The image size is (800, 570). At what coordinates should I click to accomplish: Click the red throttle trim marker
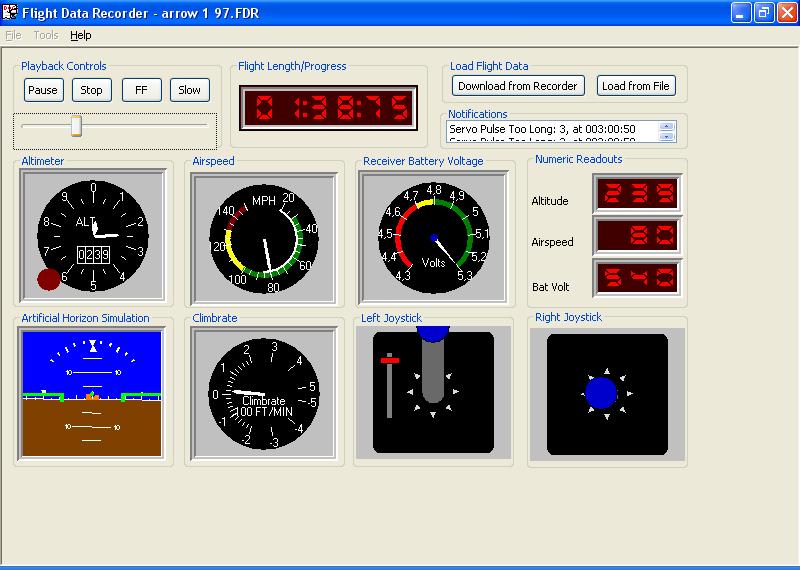(x=389, y=359)
